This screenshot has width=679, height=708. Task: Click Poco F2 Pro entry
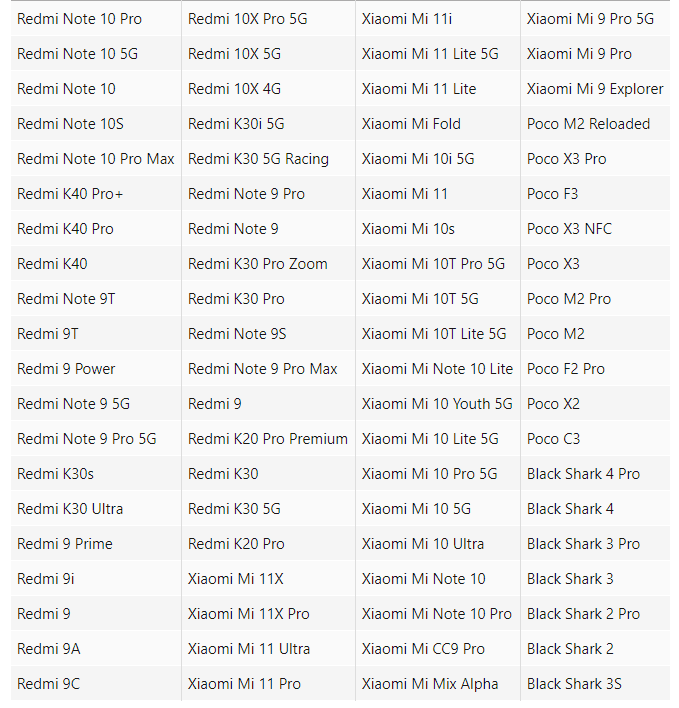(566, 369)
